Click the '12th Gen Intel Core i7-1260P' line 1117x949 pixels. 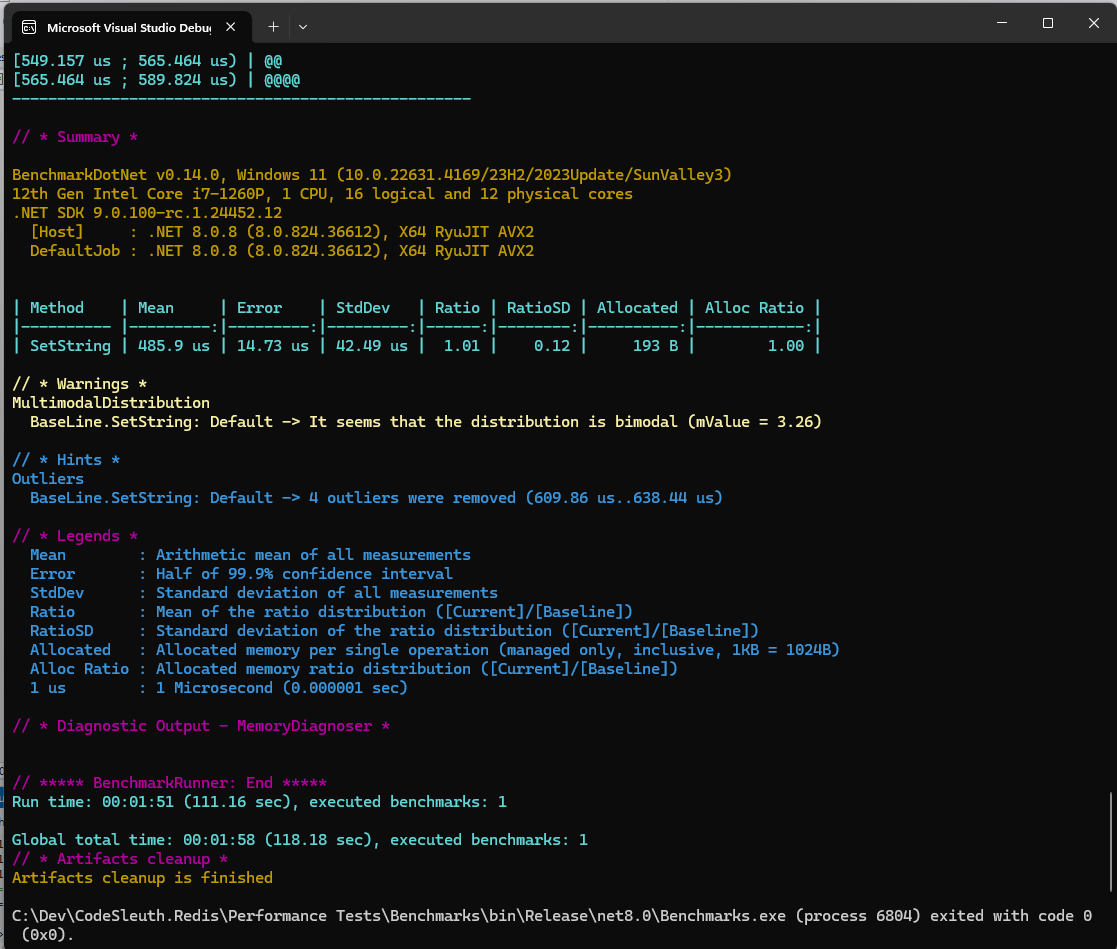(x=322, y=194)
